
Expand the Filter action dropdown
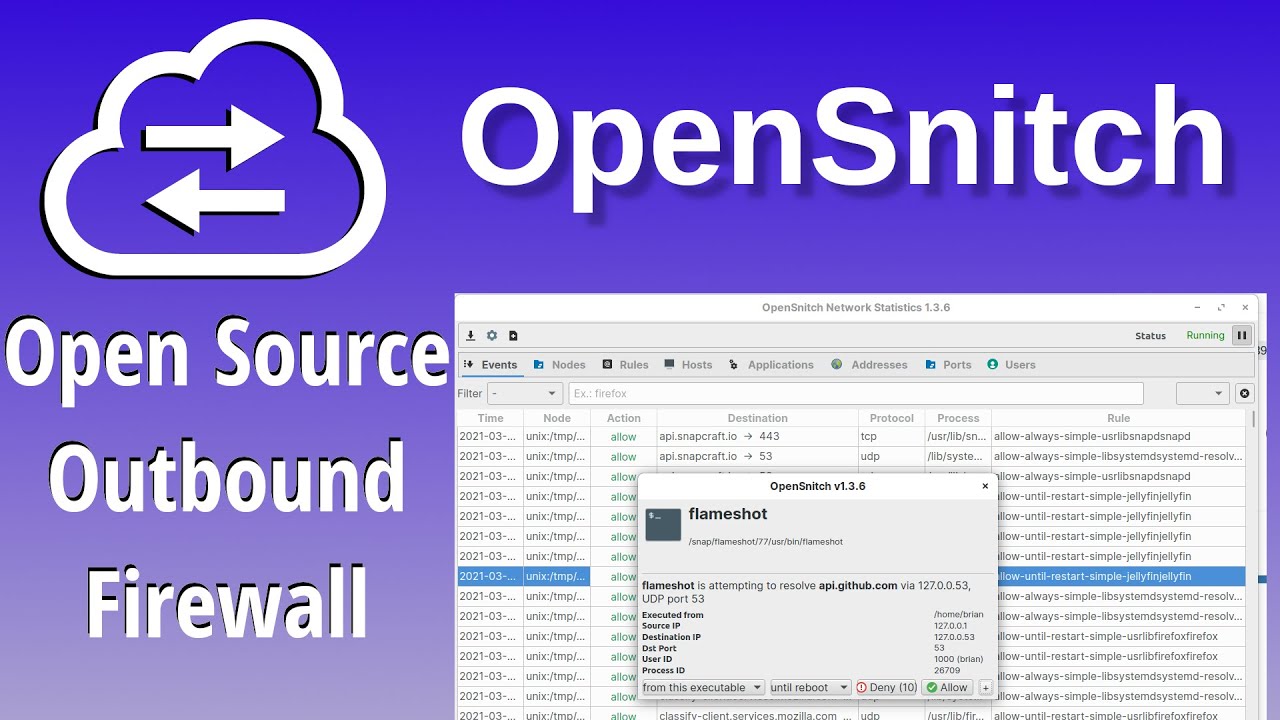[x=525, y=394]
